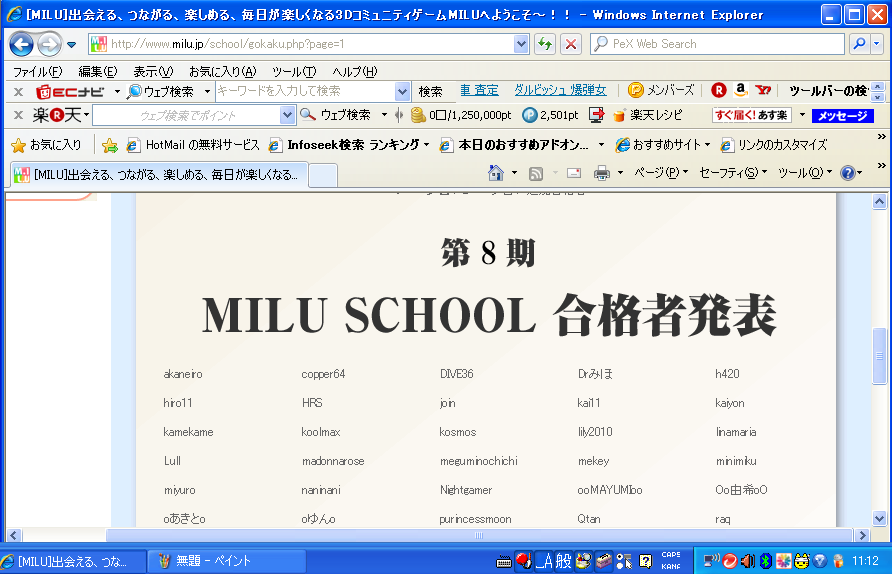Click the Refresh page icon
This screenshot has width=892, height=574.
pos(545,44)
